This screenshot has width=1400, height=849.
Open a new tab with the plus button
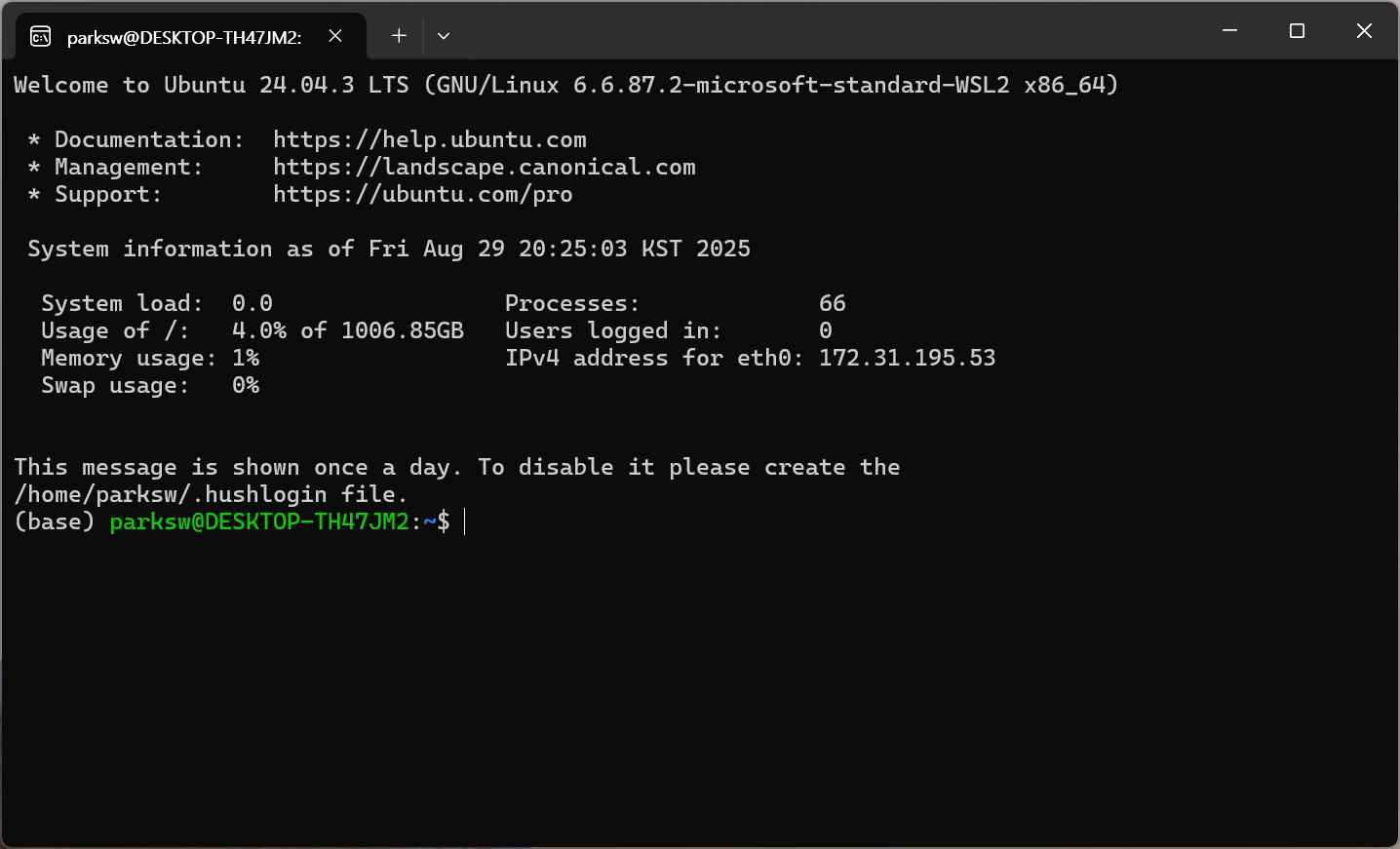tap(399, 36)
